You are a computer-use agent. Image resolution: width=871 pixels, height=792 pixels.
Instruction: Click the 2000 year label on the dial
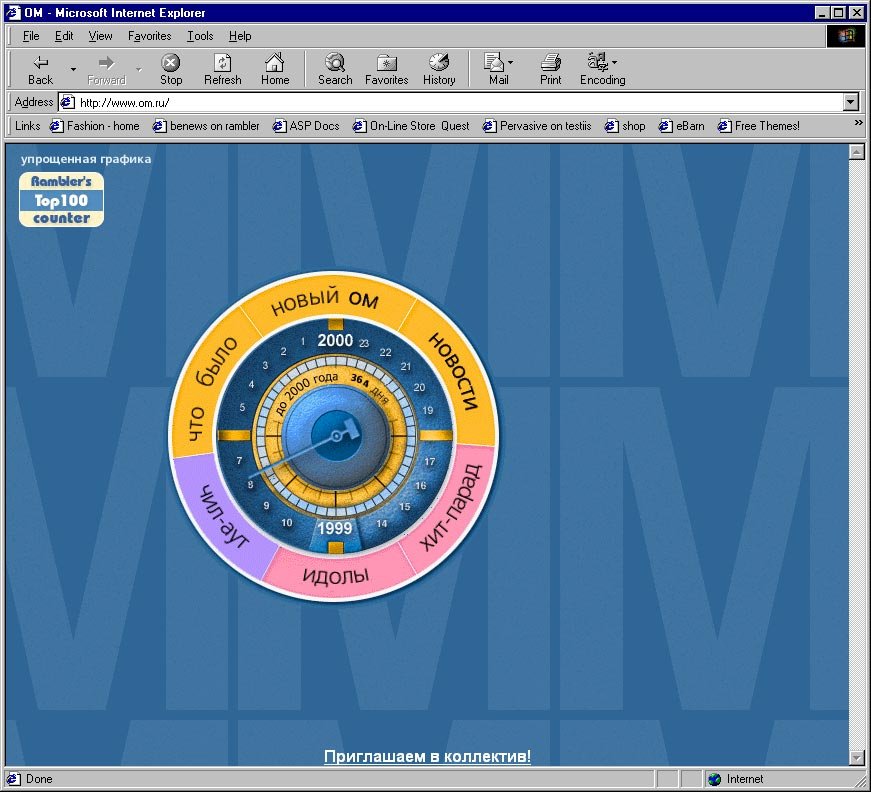click(x=335, y=340)
